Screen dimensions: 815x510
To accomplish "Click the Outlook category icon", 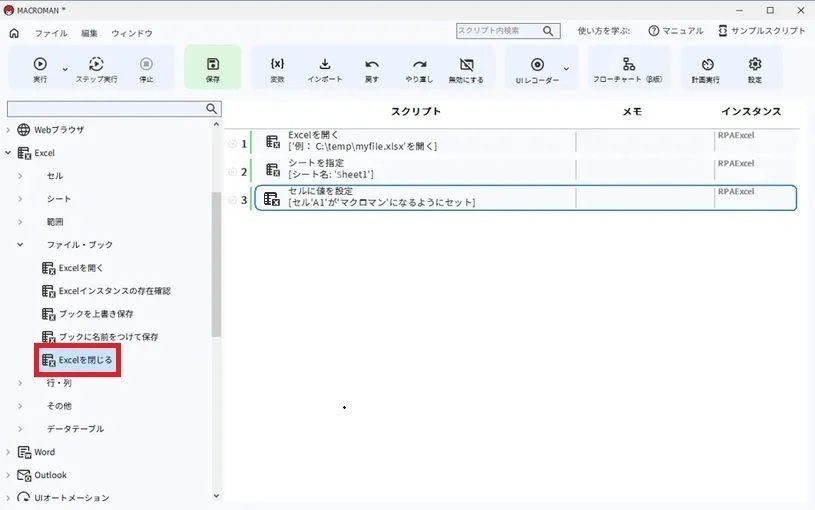I will pyautogui.click(x=24, y=475).
